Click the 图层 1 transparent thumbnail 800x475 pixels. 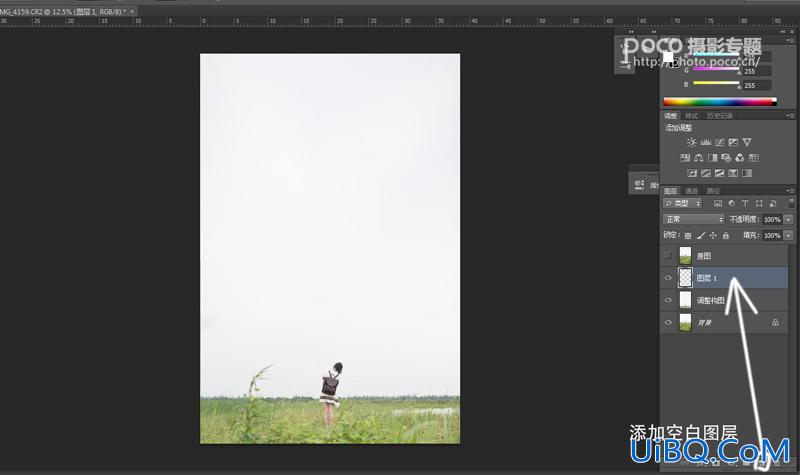(x=685, y=278)
